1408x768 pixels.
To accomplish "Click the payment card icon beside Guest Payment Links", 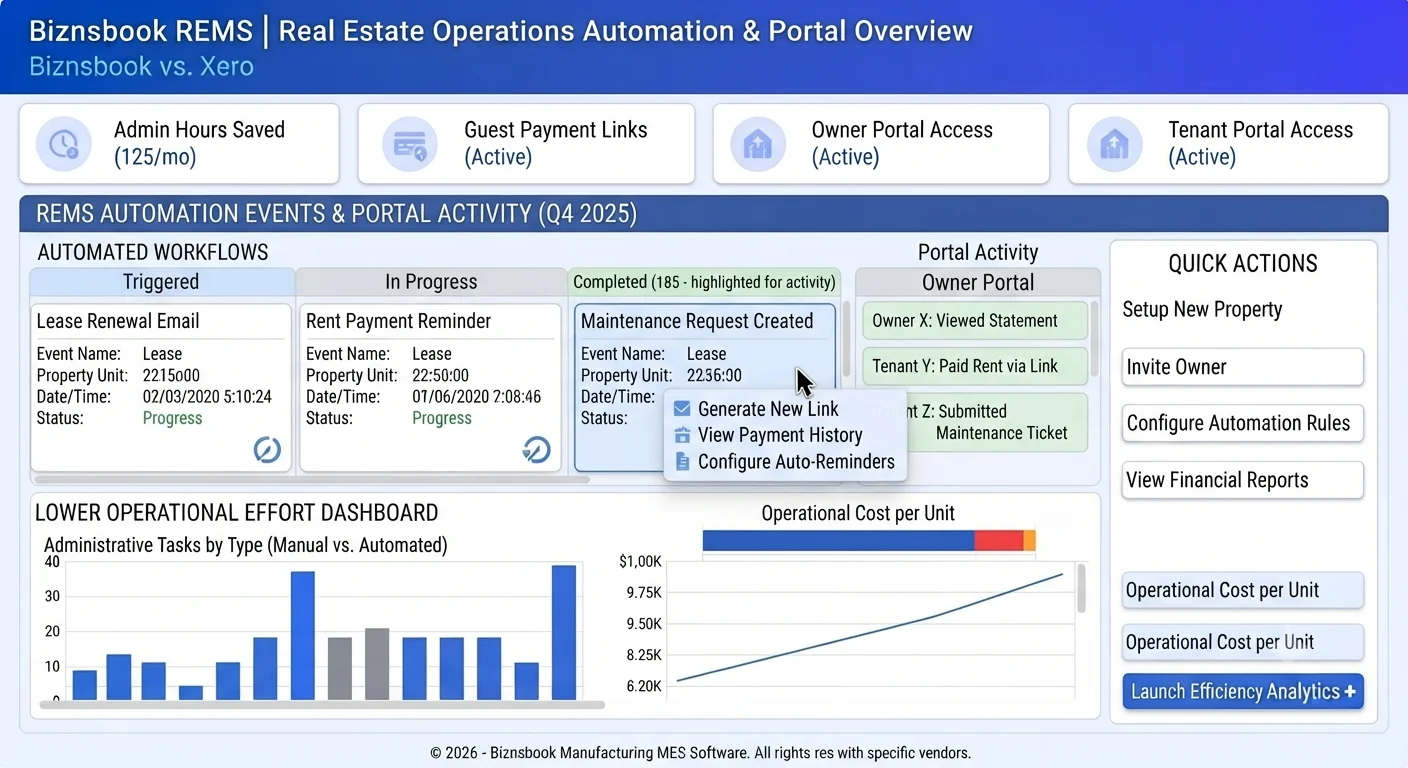I will [x=410, y=144].
